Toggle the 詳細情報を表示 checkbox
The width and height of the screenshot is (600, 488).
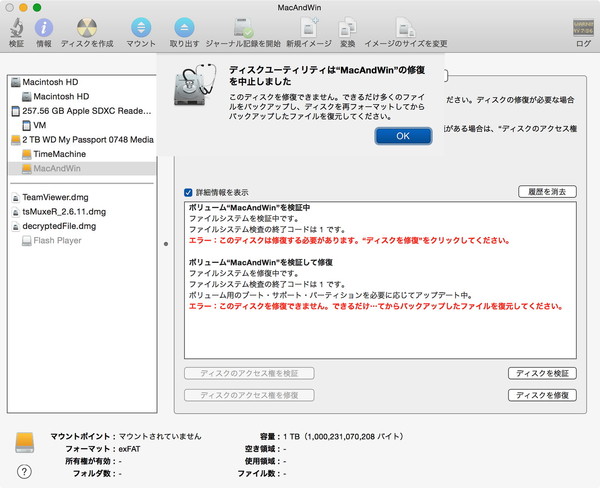coord(188,192)
